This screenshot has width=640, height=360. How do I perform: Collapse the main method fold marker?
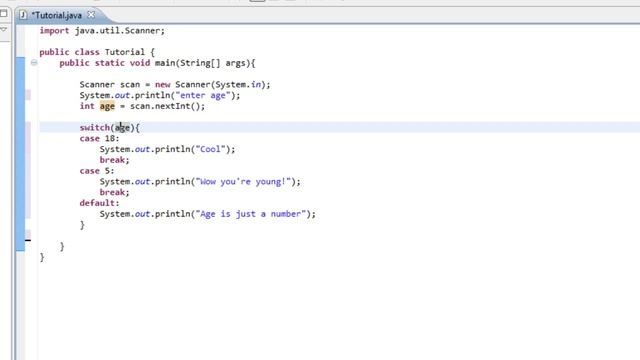pos(34,62)
